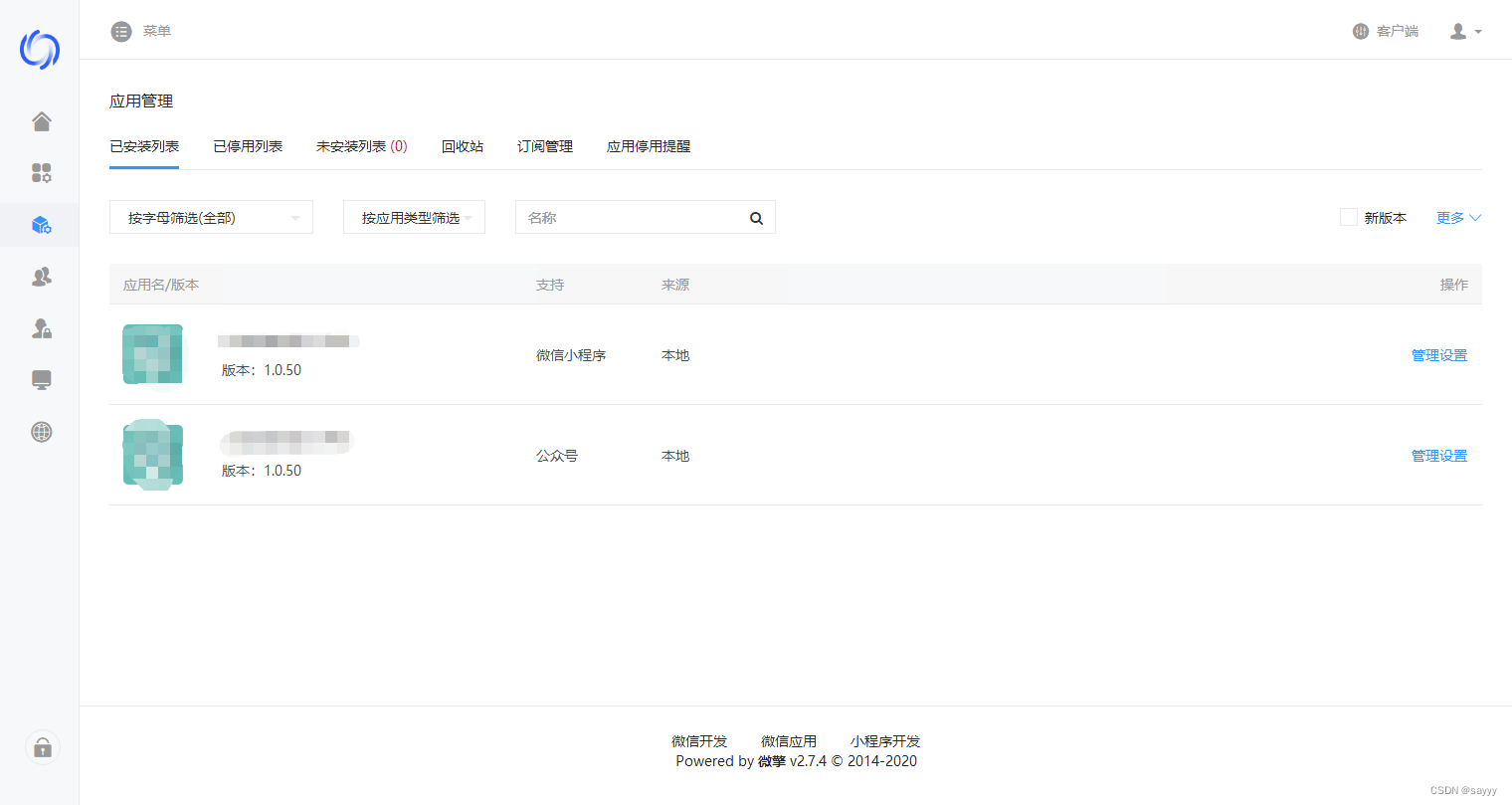The image size is (1512, 805).
Task: Click the 菜单 menu list icon
Action: point(121,32)
